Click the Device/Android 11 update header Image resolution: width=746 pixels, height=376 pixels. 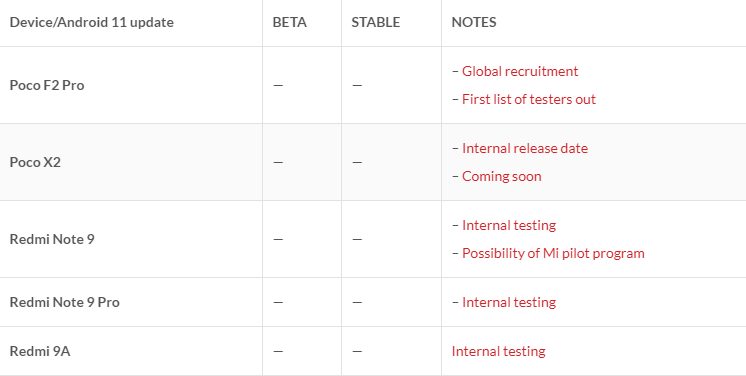tap(91, 22)
